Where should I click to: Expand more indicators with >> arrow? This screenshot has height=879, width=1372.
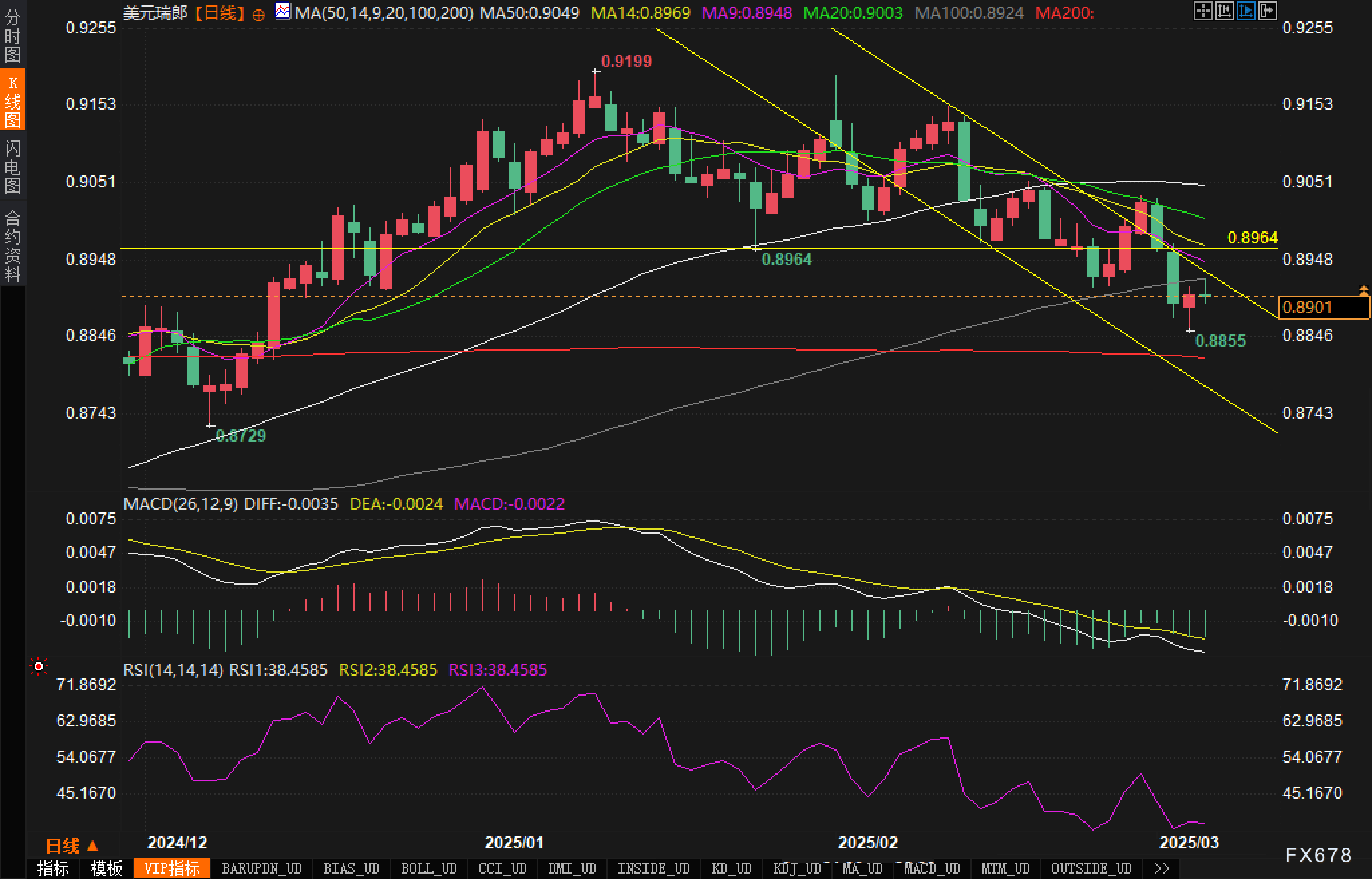(1162, 868)
